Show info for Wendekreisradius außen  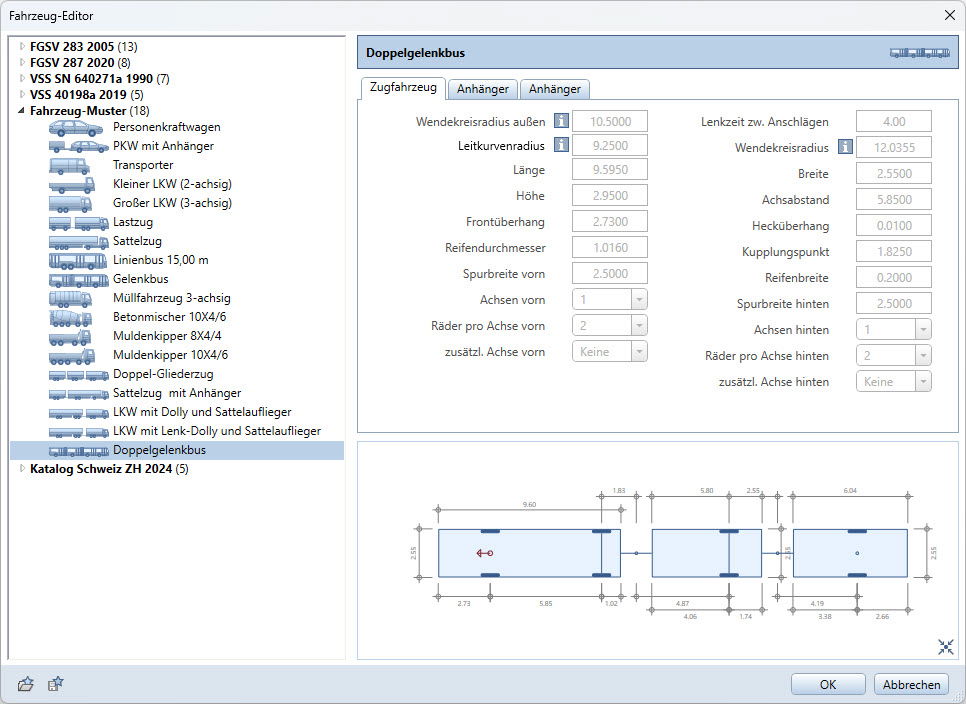561,121
